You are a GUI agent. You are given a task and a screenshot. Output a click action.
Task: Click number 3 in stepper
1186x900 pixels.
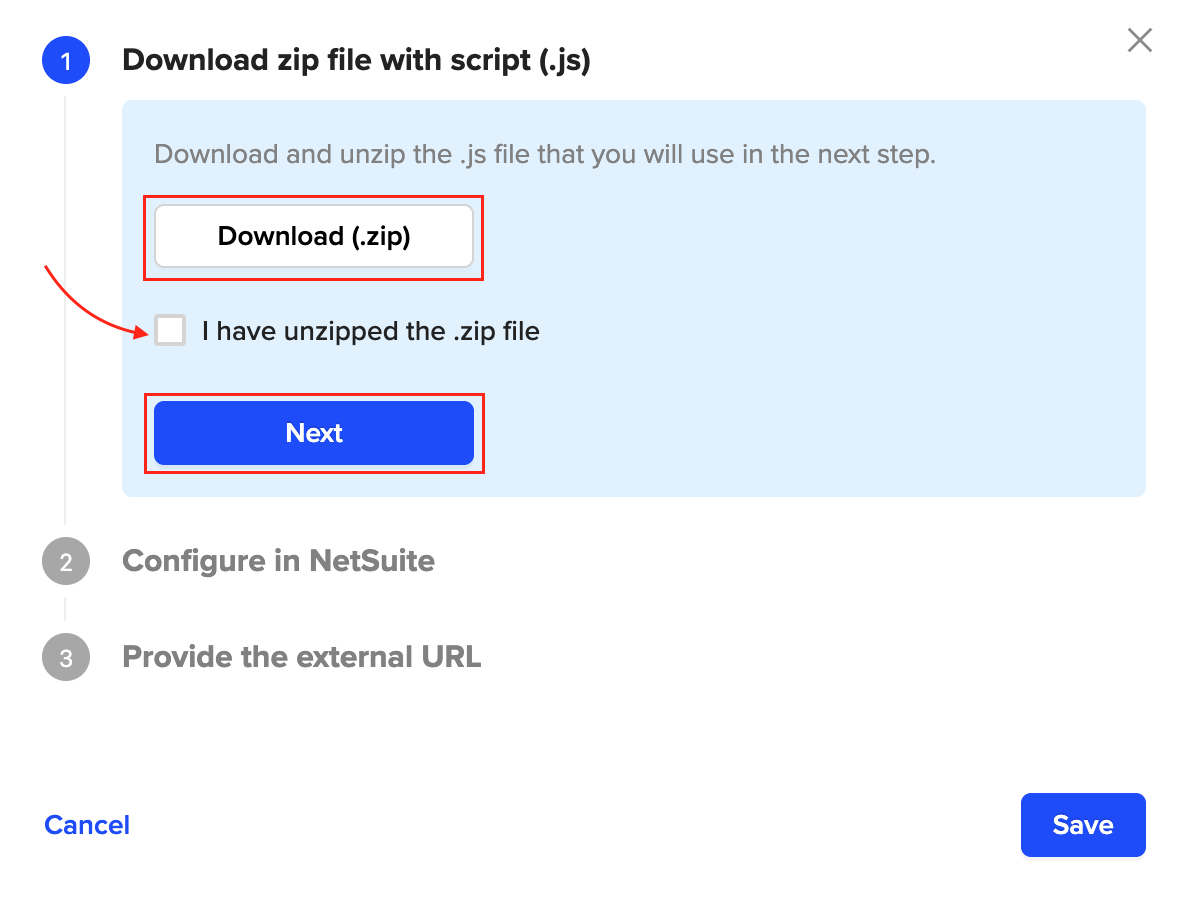pyautogui.click(x=66, y=659)
